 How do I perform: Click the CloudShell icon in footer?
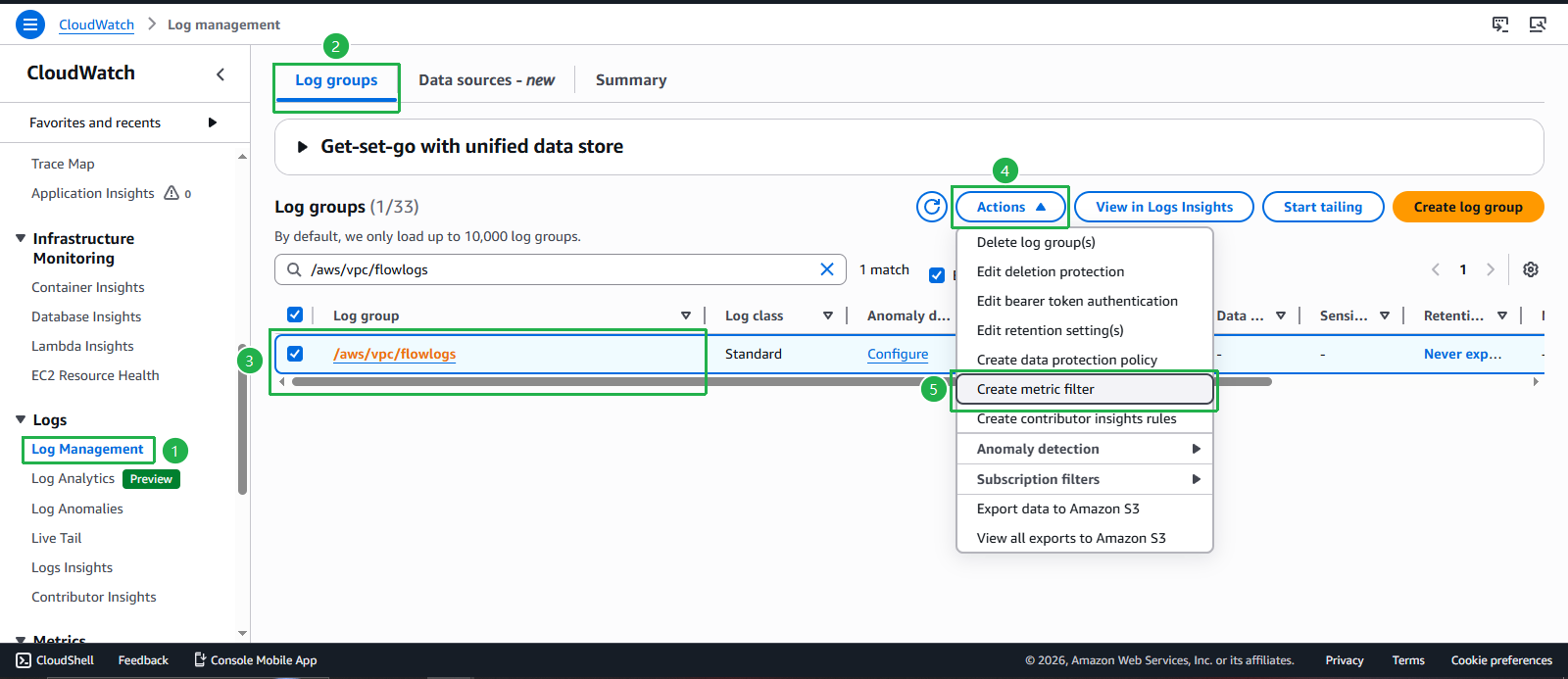point(24,660)
